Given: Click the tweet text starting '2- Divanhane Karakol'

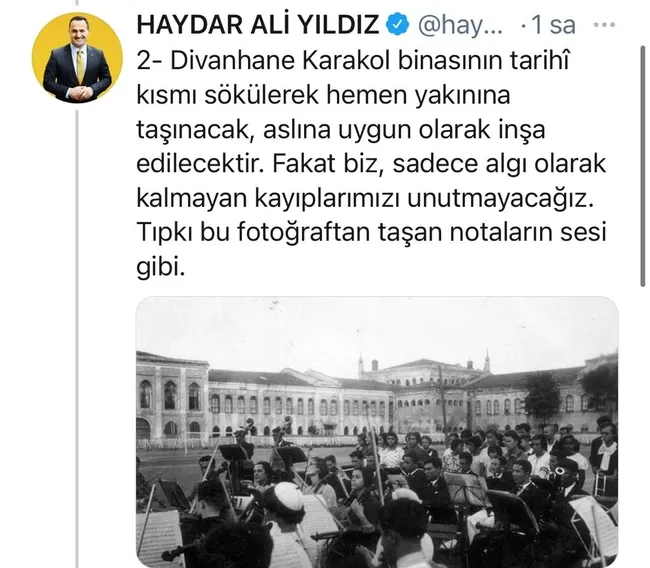Looking at the screenshot, I should coord(371,164).
